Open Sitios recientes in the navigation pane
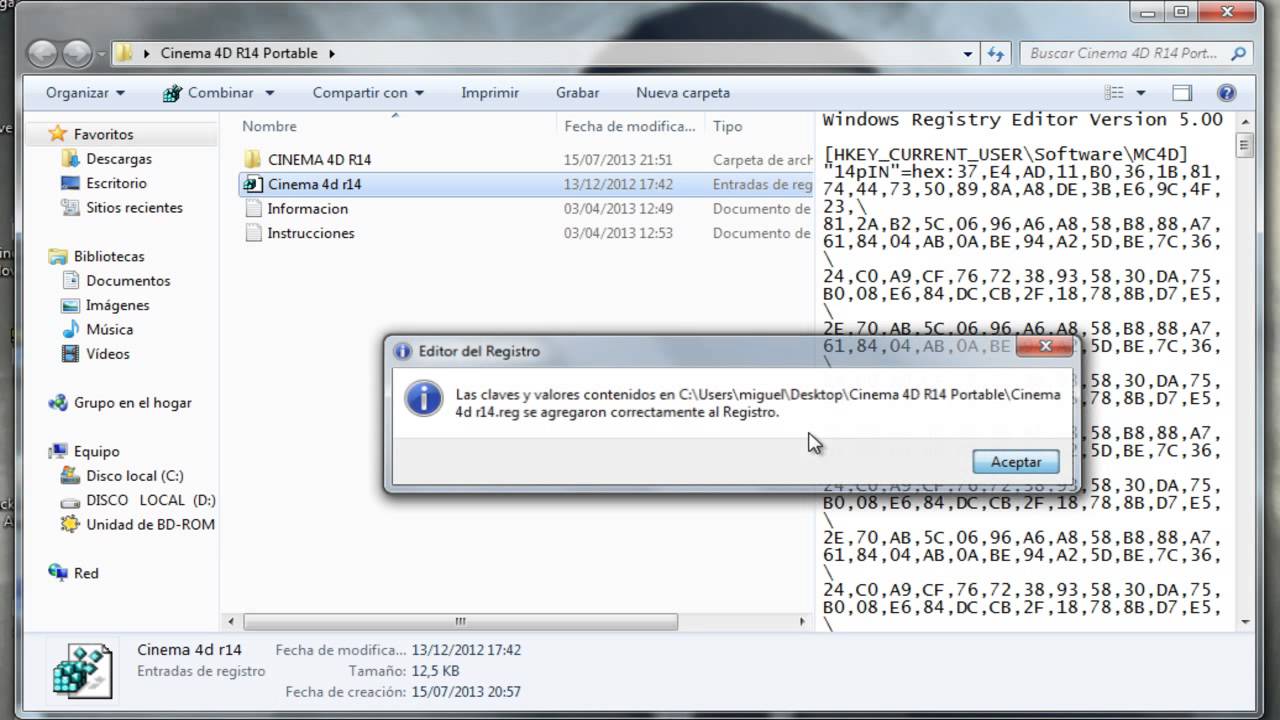1280x720 pixels. (134, 207)
